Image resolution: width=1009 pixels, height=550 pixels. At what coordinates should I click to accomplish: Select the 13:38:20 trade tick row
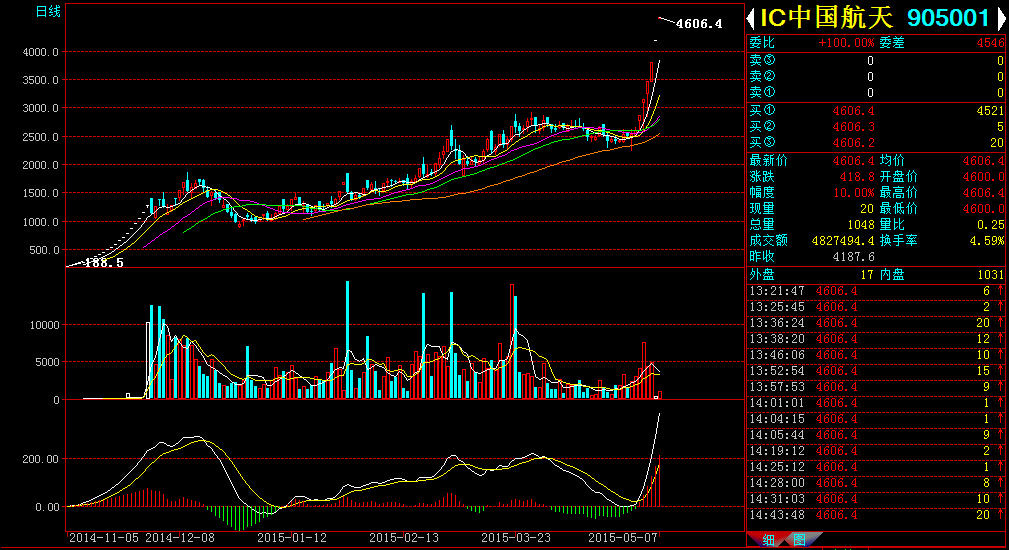(876, 339)
